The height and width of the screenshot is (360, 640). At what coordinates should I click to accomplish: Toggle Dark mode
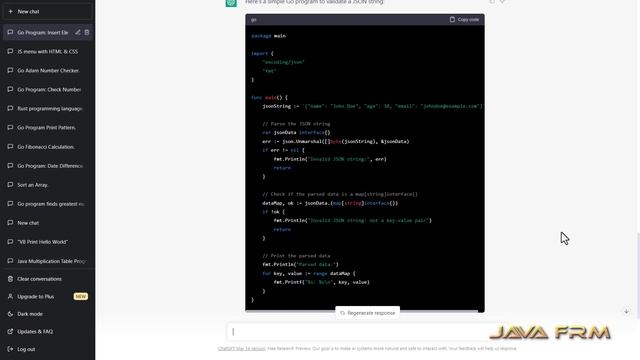(x=47, y=314)
